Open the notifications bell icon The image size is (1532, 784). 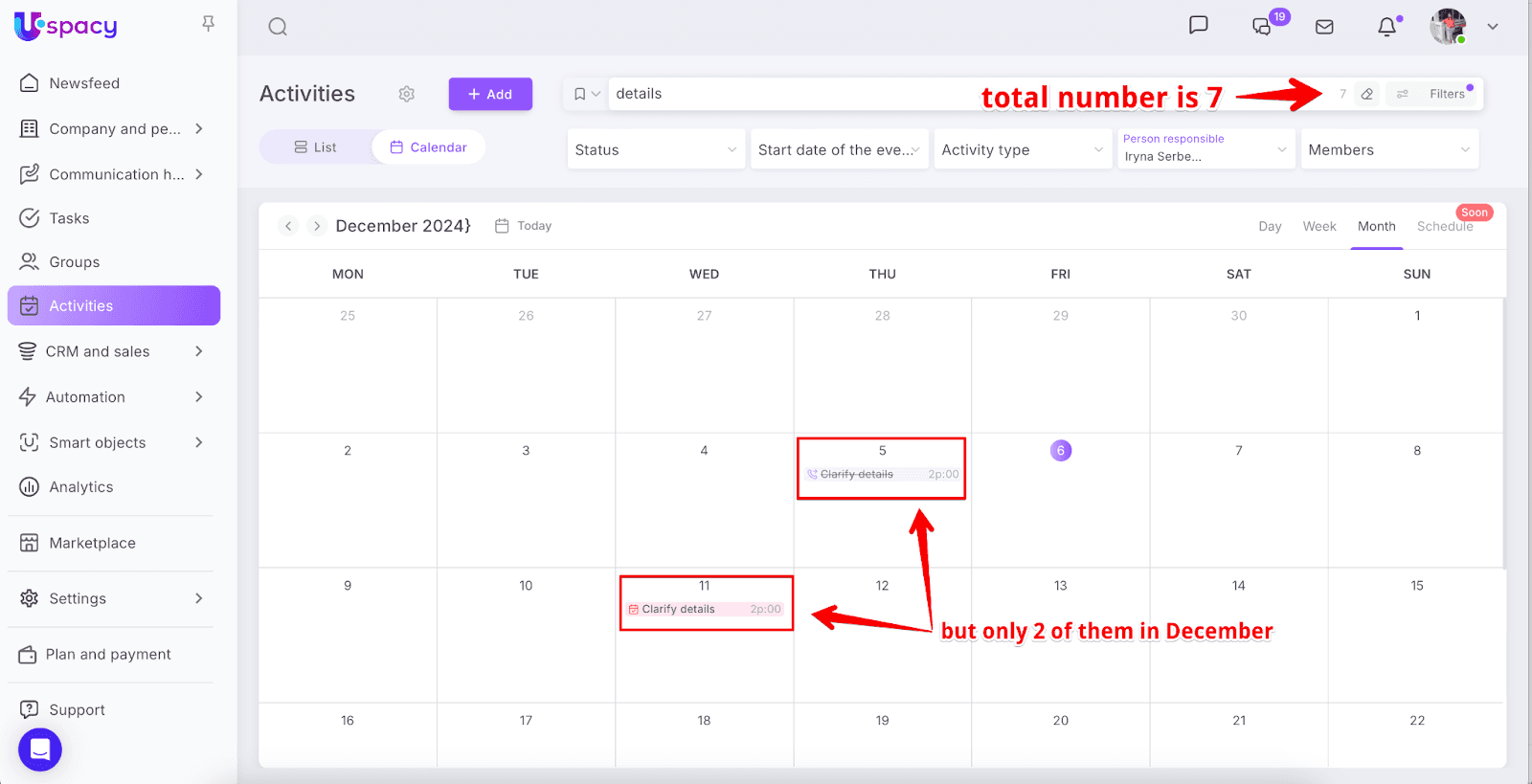[1386, 27]
